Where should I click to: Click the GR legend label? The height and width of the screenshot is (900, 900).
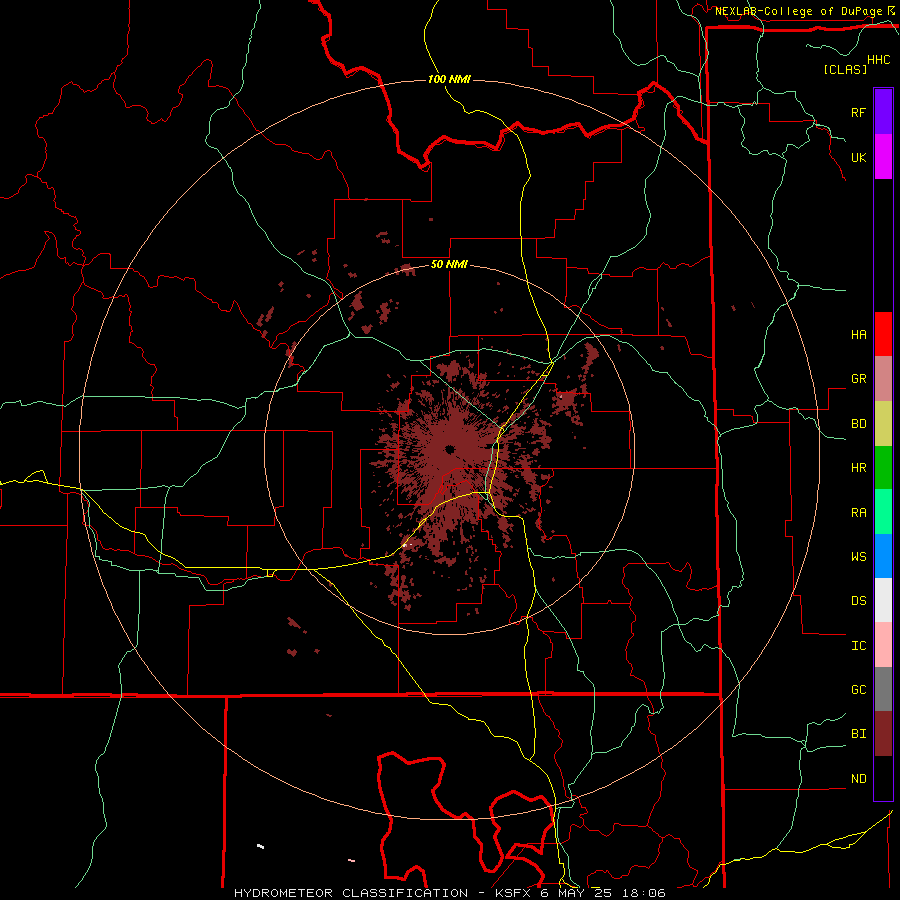coord(858,379)
